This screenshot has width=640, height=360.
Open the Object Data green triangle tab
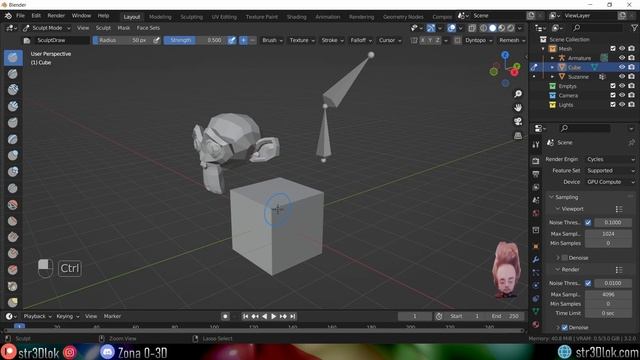[536, 311]
